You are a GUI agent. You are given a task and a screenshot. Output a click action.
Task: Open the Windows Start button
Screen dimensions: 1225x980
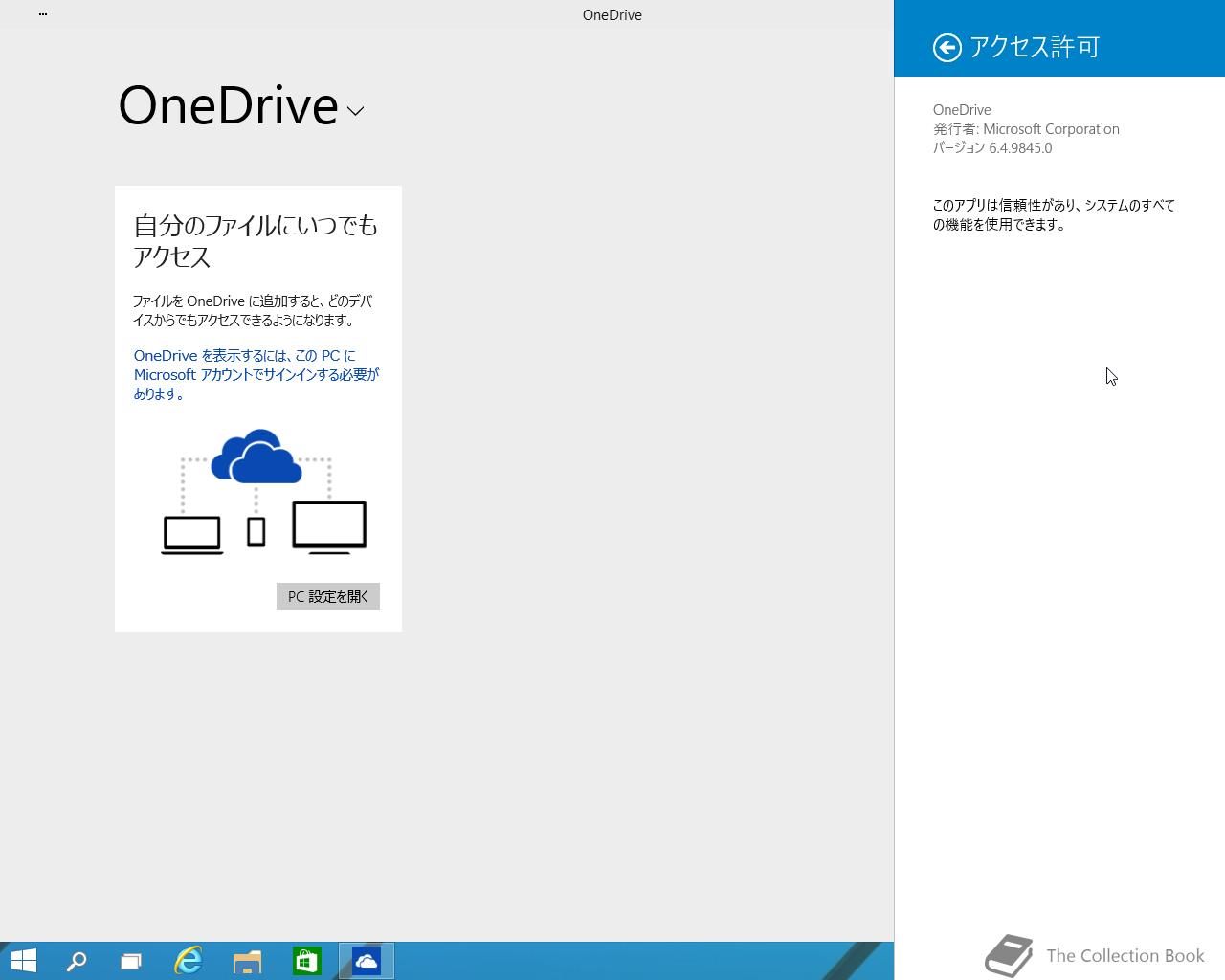tap(23, 961)
